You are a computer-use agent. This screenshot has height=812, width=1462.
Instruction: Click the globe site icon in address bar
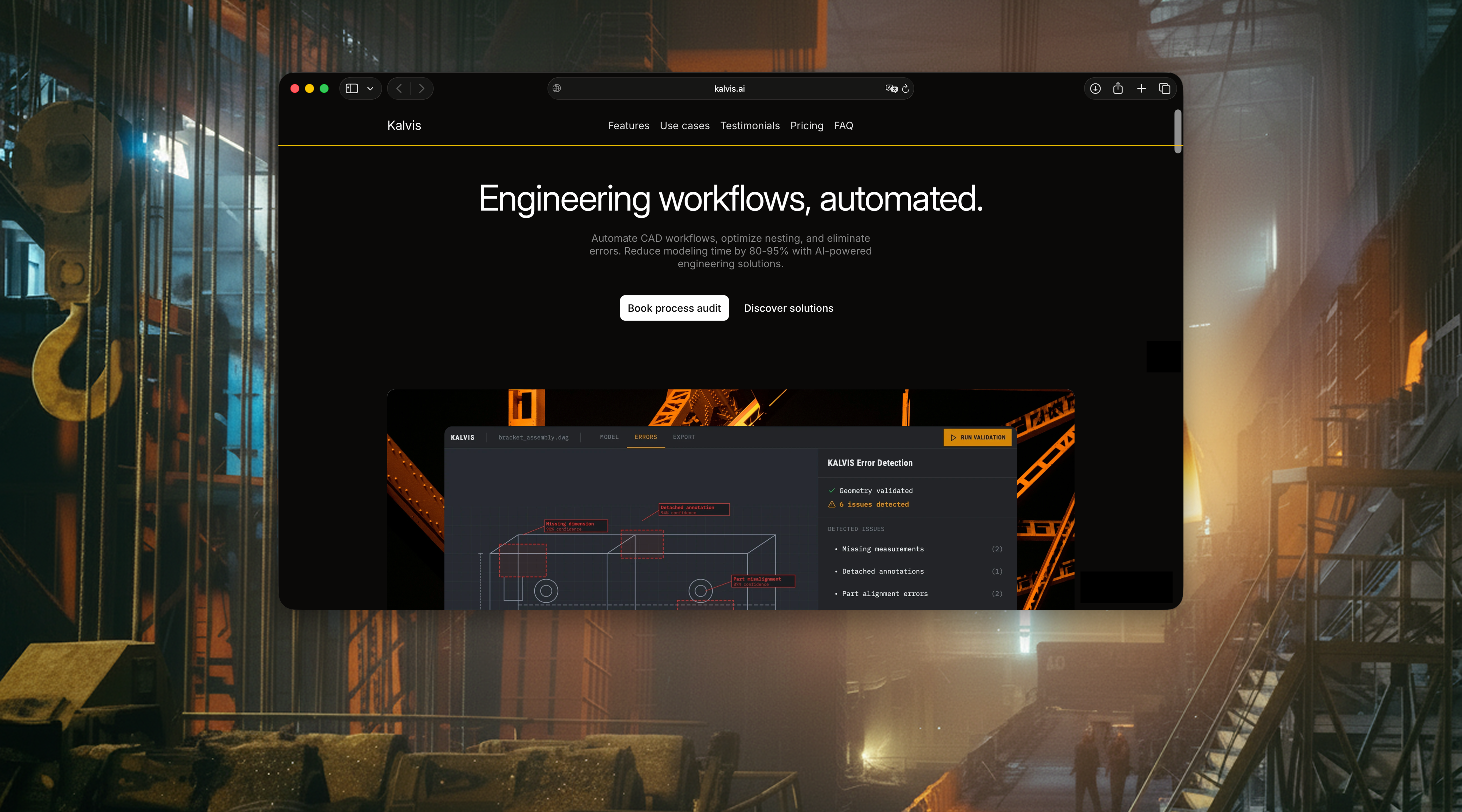click(x=557, y=88)
